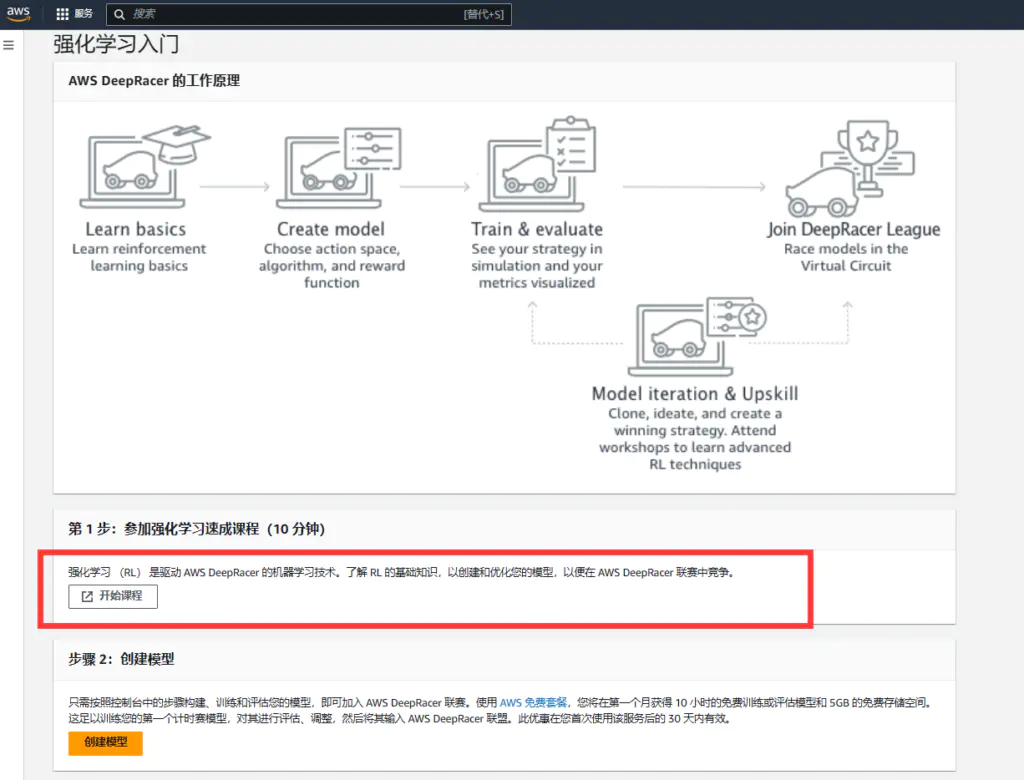Click the Train & evaluate clipboard icon

pyautogui.click(x=537, y=164)
